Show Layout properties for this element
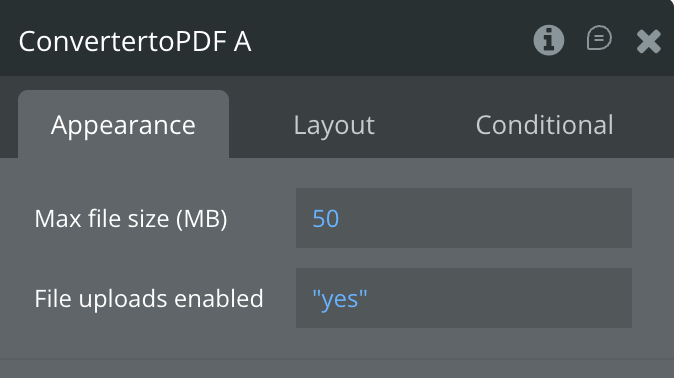 [x=334, y=125]
